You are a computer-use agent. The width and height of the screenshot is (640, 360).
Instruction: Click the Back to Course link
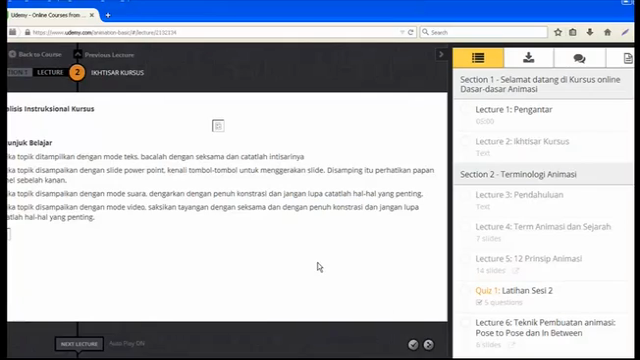36,54
